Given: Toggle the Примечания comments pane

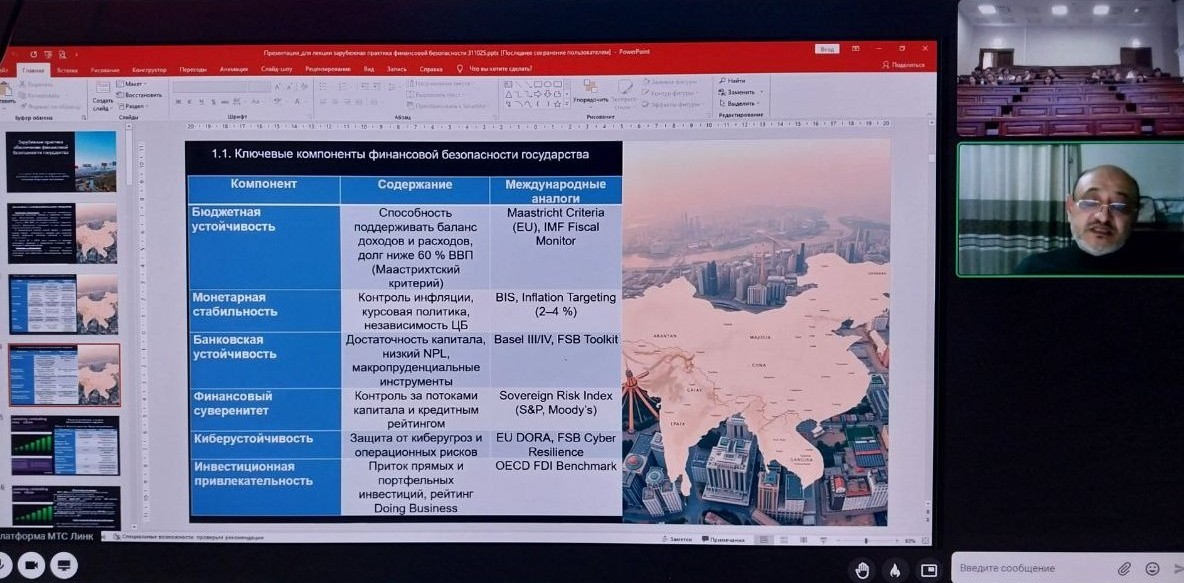Looking at the screenshot, I should point(727,540).
